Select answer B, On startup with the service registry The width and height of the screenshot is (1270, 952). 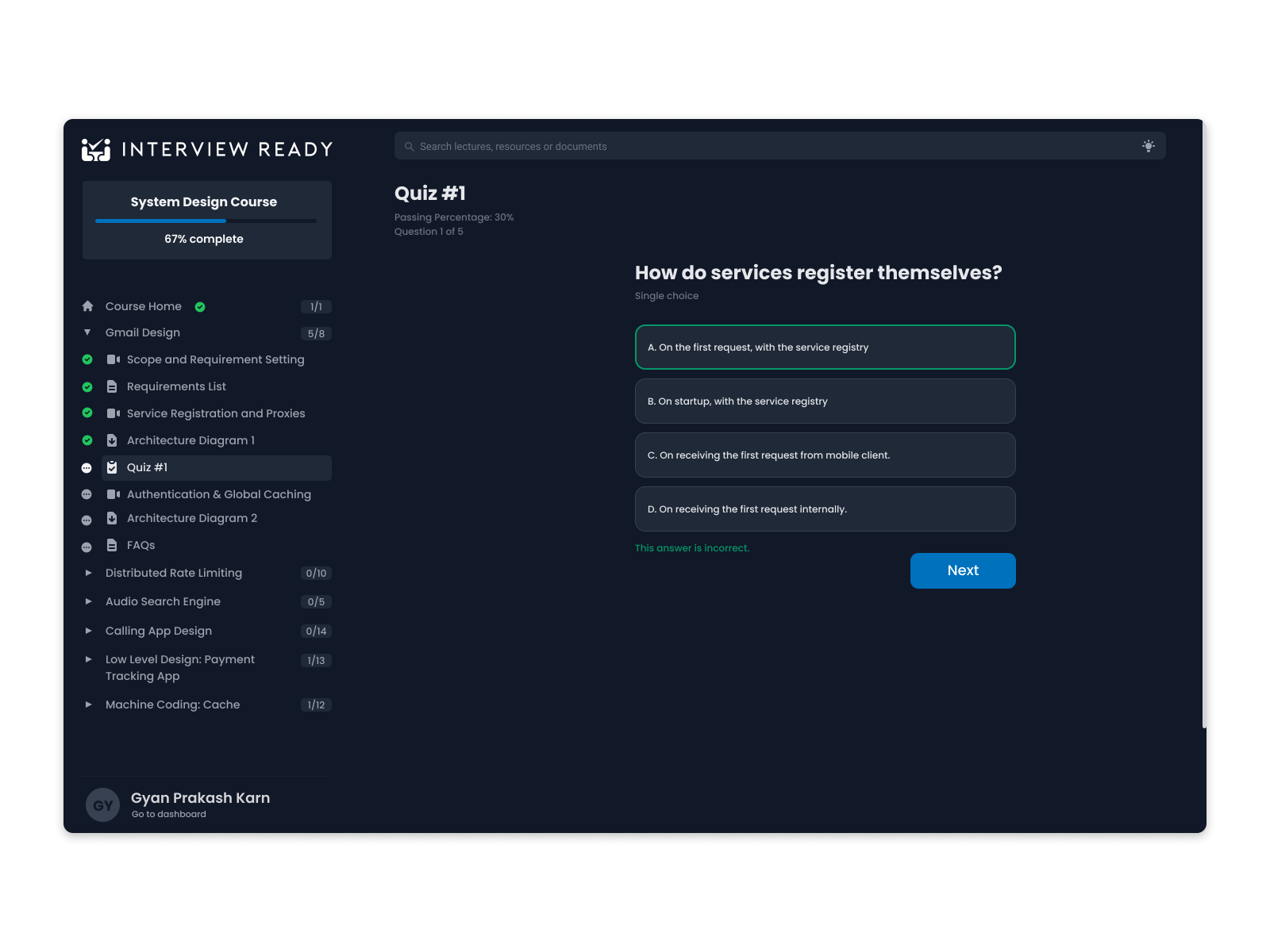tap(825, 401)
